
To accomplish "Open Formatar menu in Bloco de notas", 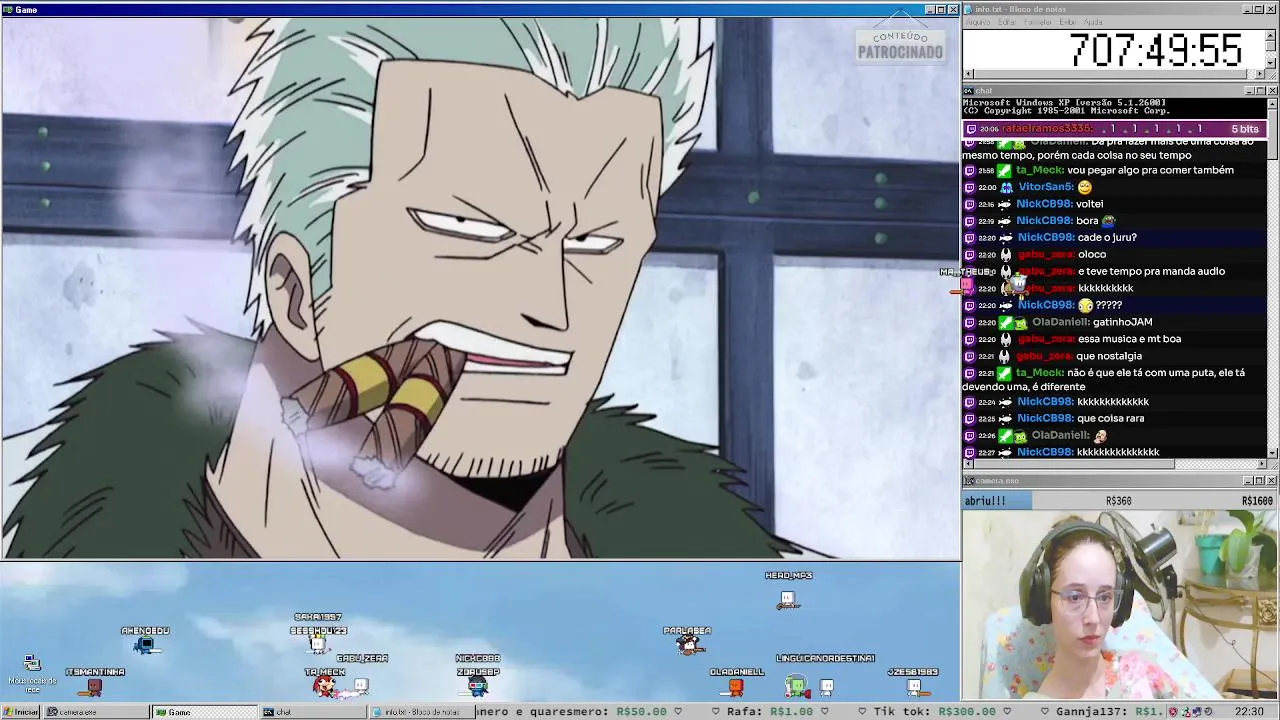I will 1038,22.
